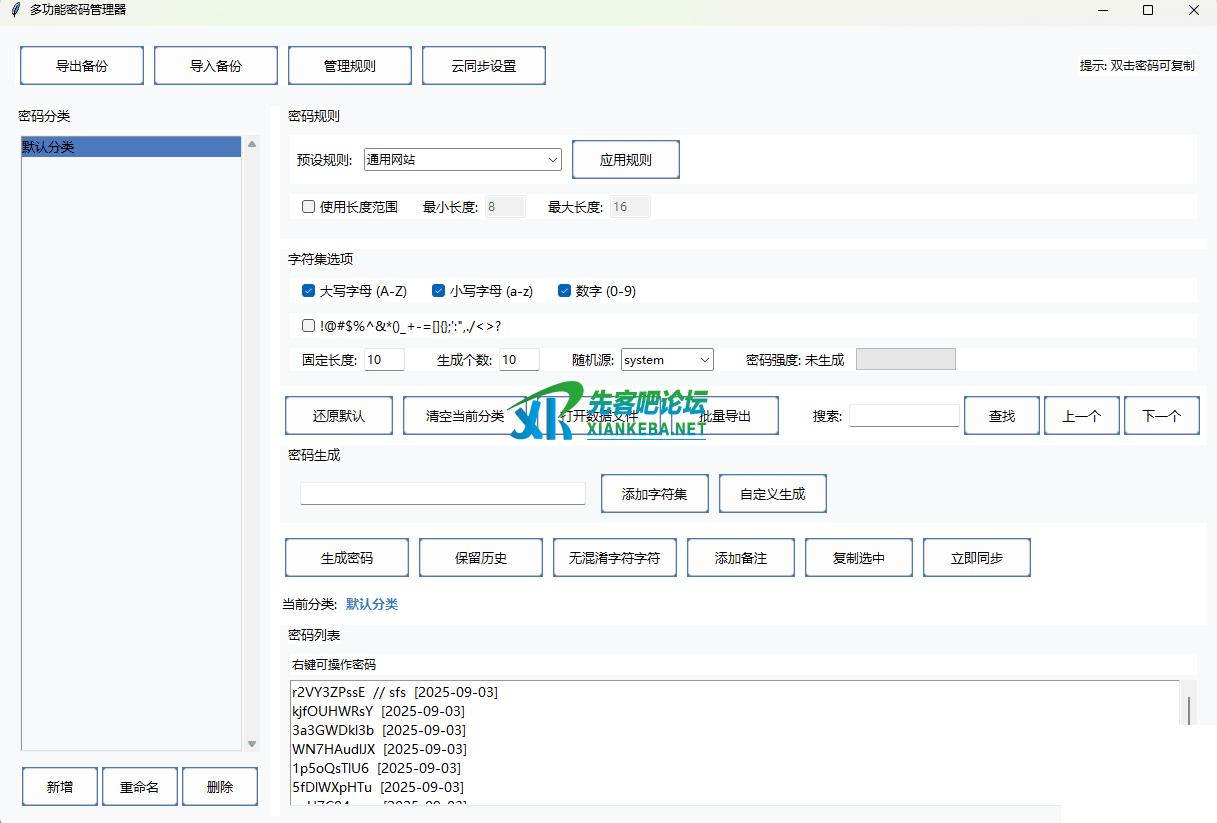
Task: Click the 立即同步 button
Action: [976, 558]
